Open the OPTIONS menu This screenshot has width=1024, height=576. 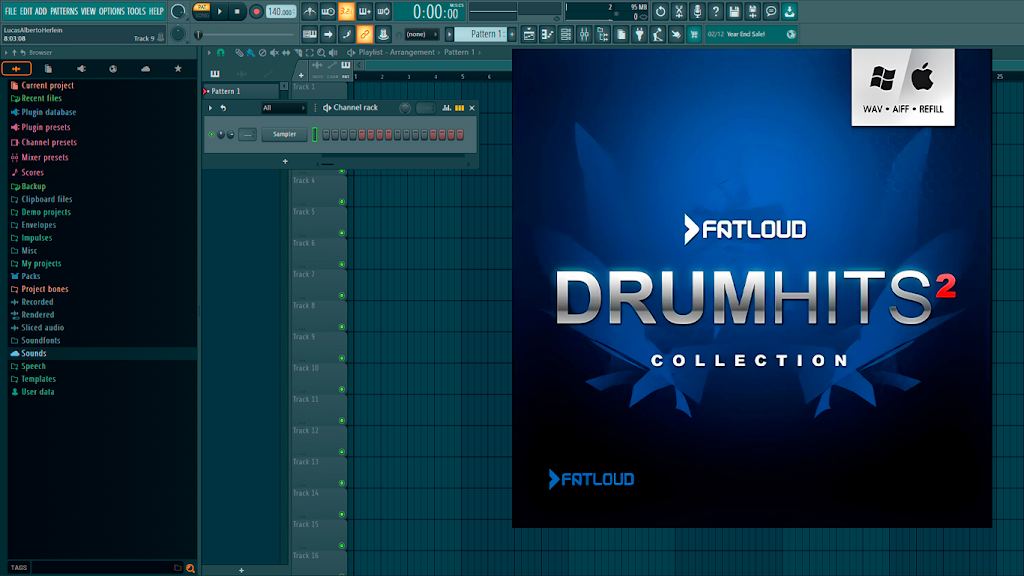[111, 11]
